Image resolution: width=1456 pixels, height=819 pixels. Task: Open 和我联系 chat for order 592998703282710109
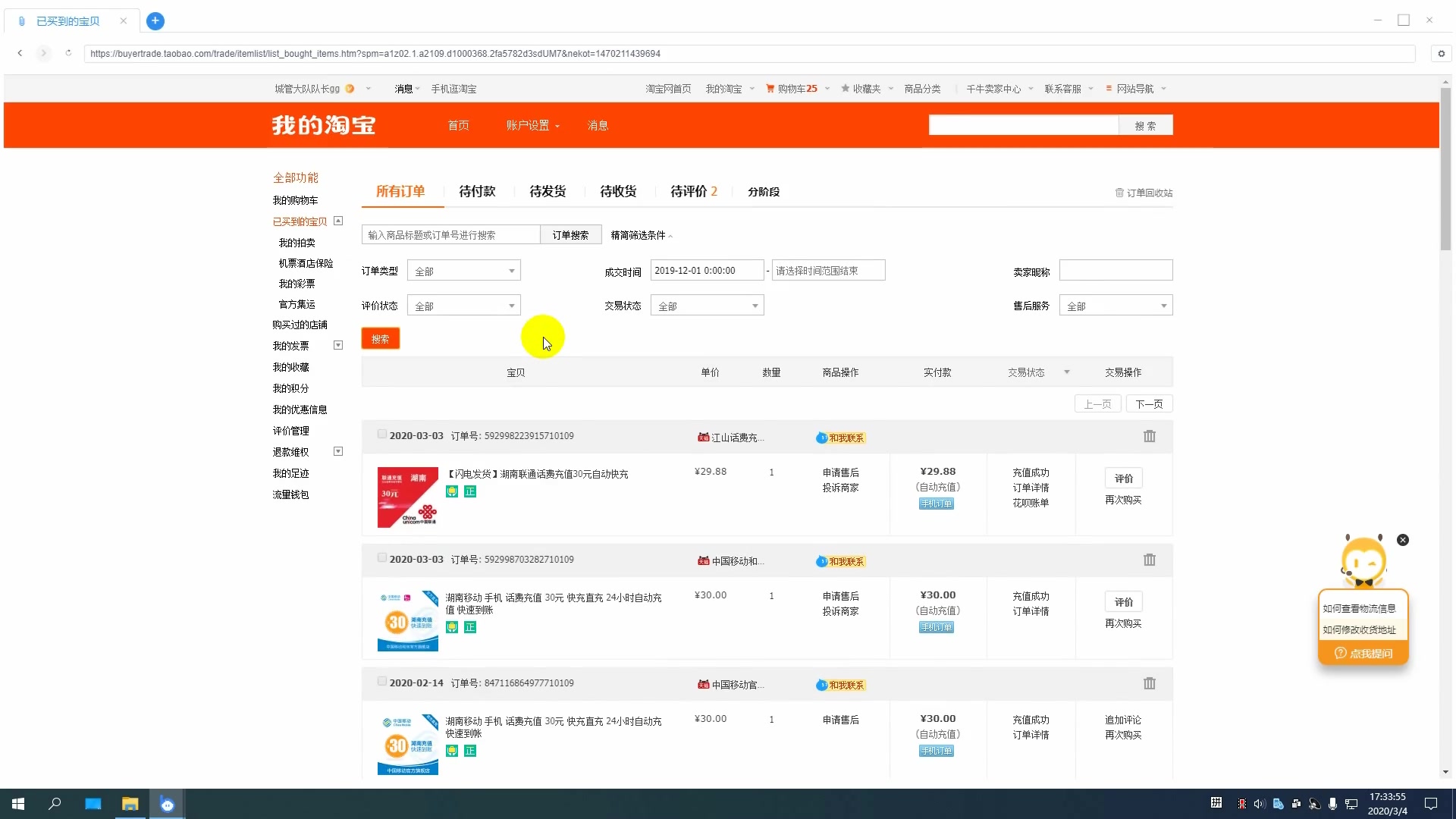[x=840, y=561]
